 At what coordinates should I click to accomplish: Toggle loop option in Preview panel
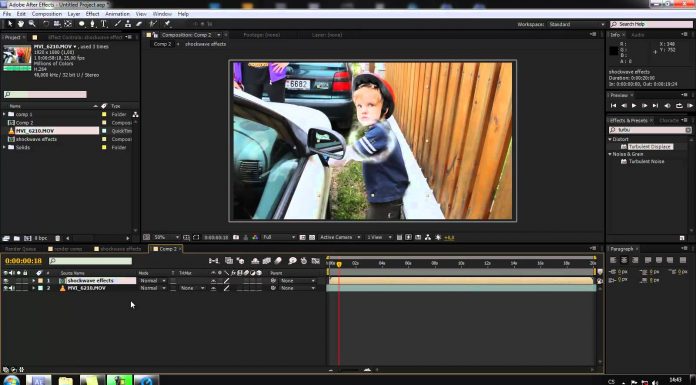(679, 106)
